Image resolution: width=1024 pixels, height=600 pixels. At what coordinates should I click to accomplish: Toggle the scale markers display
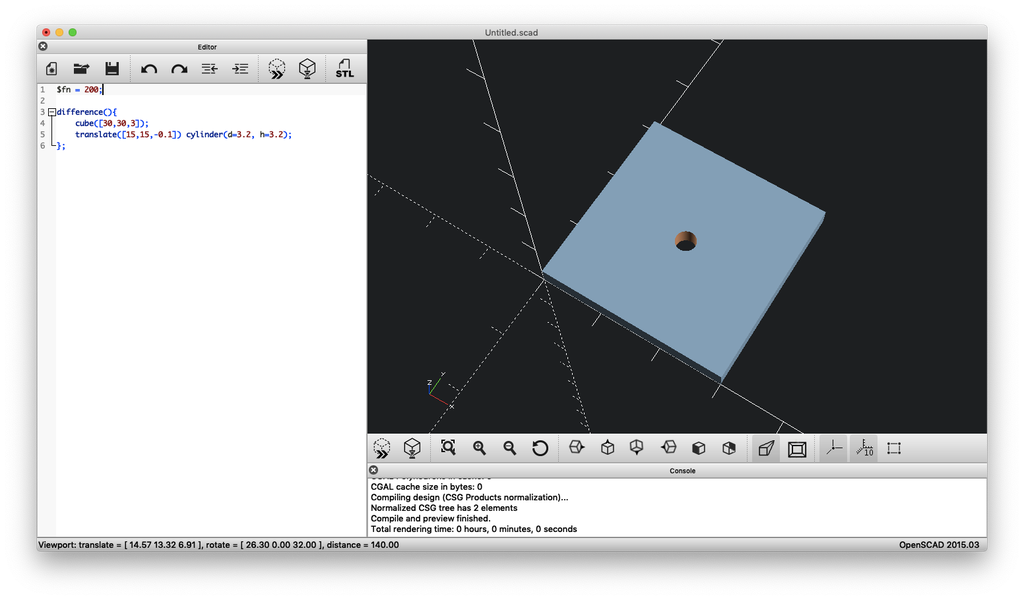pos(864,448)
